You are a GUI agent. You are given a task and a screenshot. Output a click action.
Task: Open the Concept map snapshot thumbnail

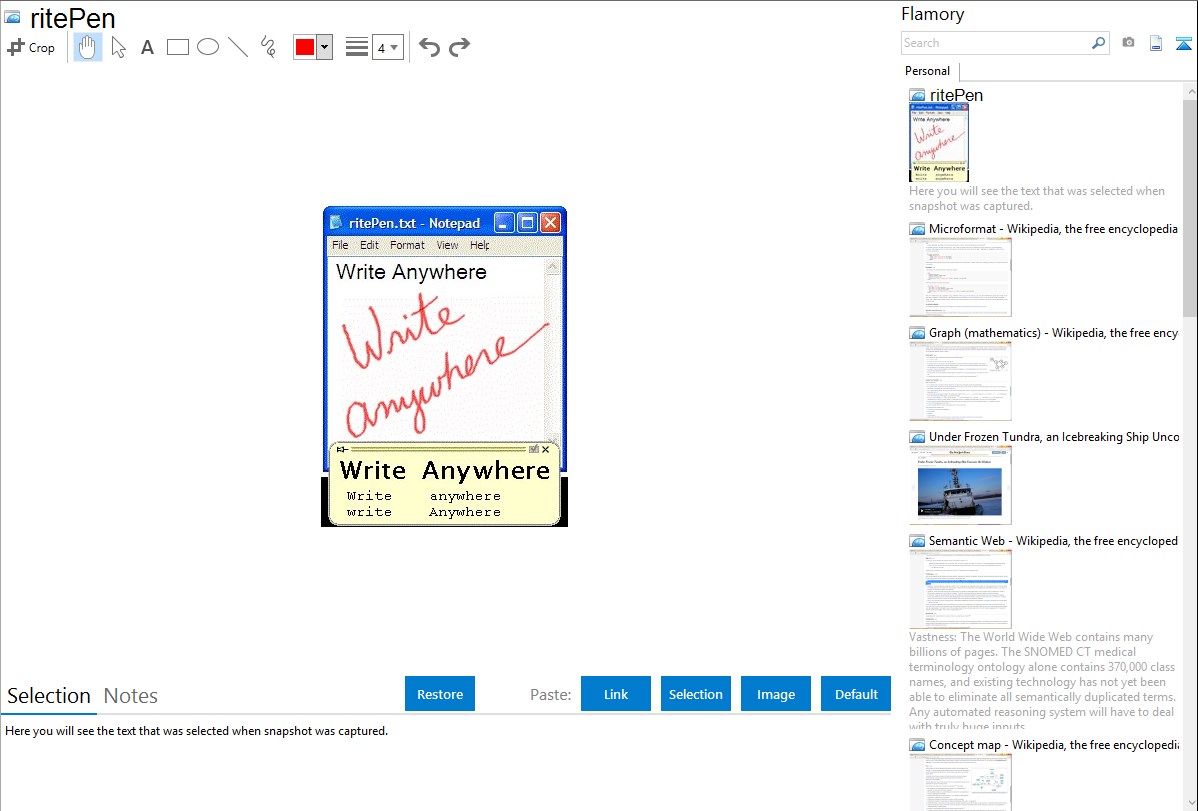tap(960, 782)
